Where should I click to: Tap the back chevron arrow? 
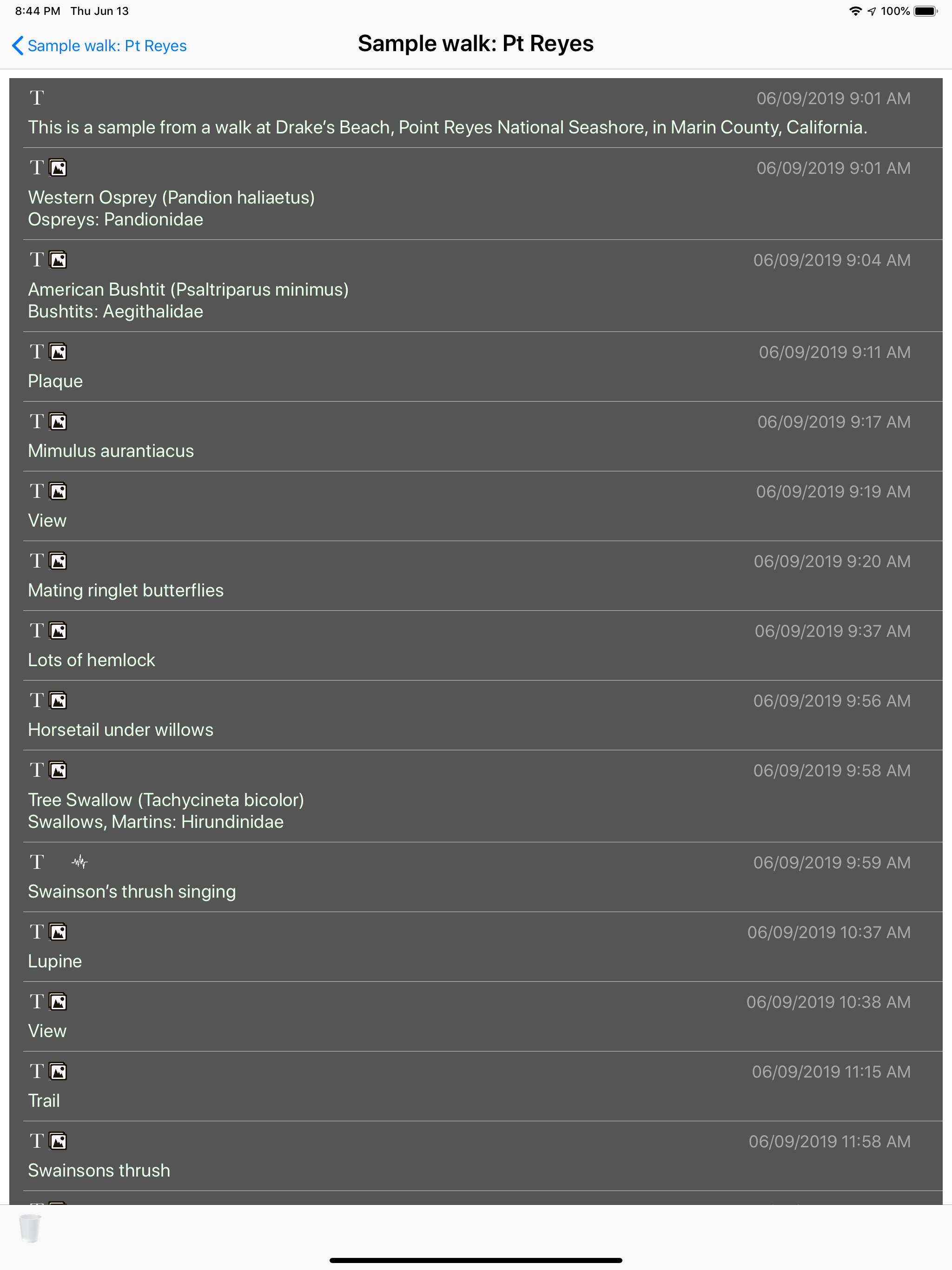tap(18, 46)
